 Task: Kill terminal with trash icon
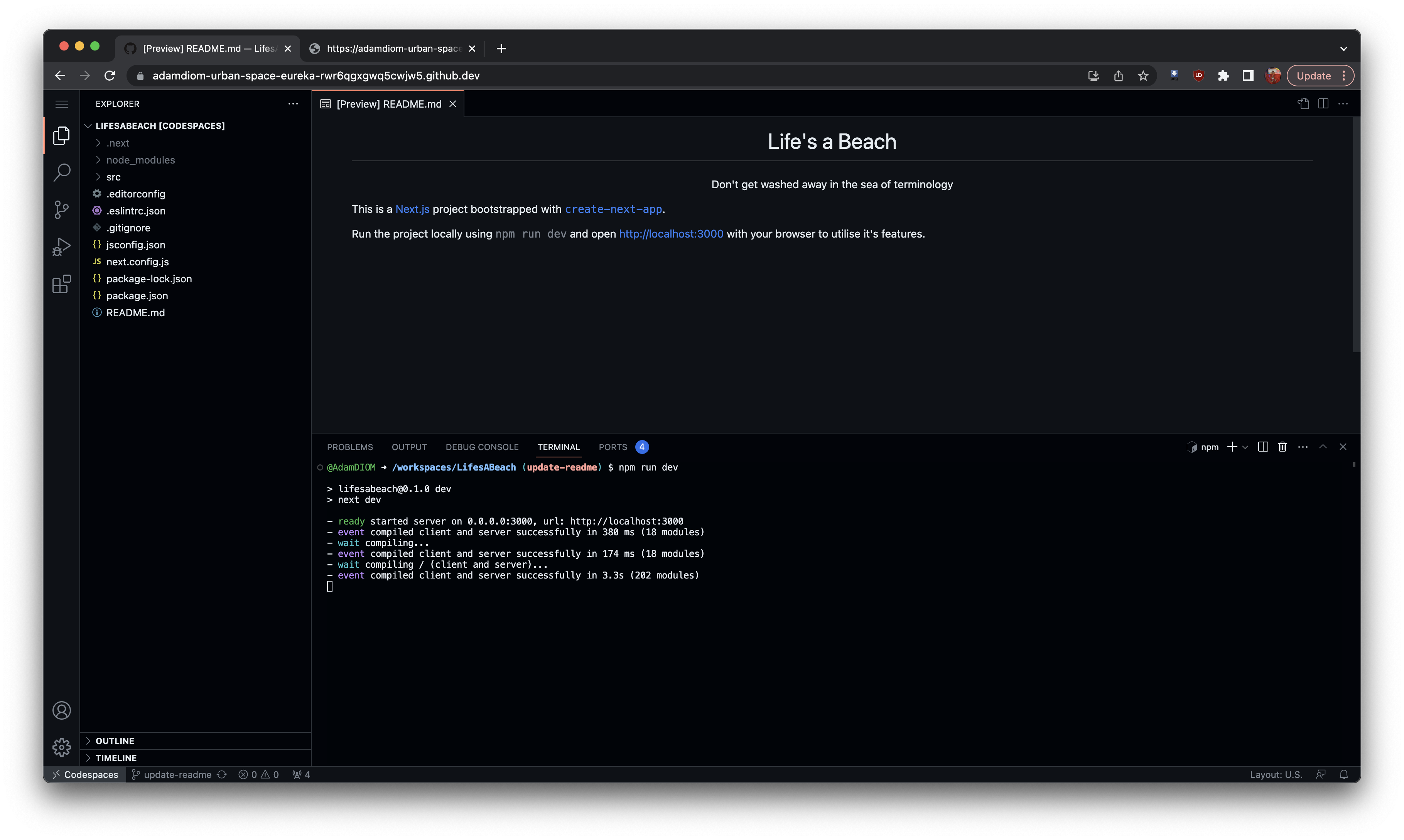pyautogui.click(x=1282, y=447)
